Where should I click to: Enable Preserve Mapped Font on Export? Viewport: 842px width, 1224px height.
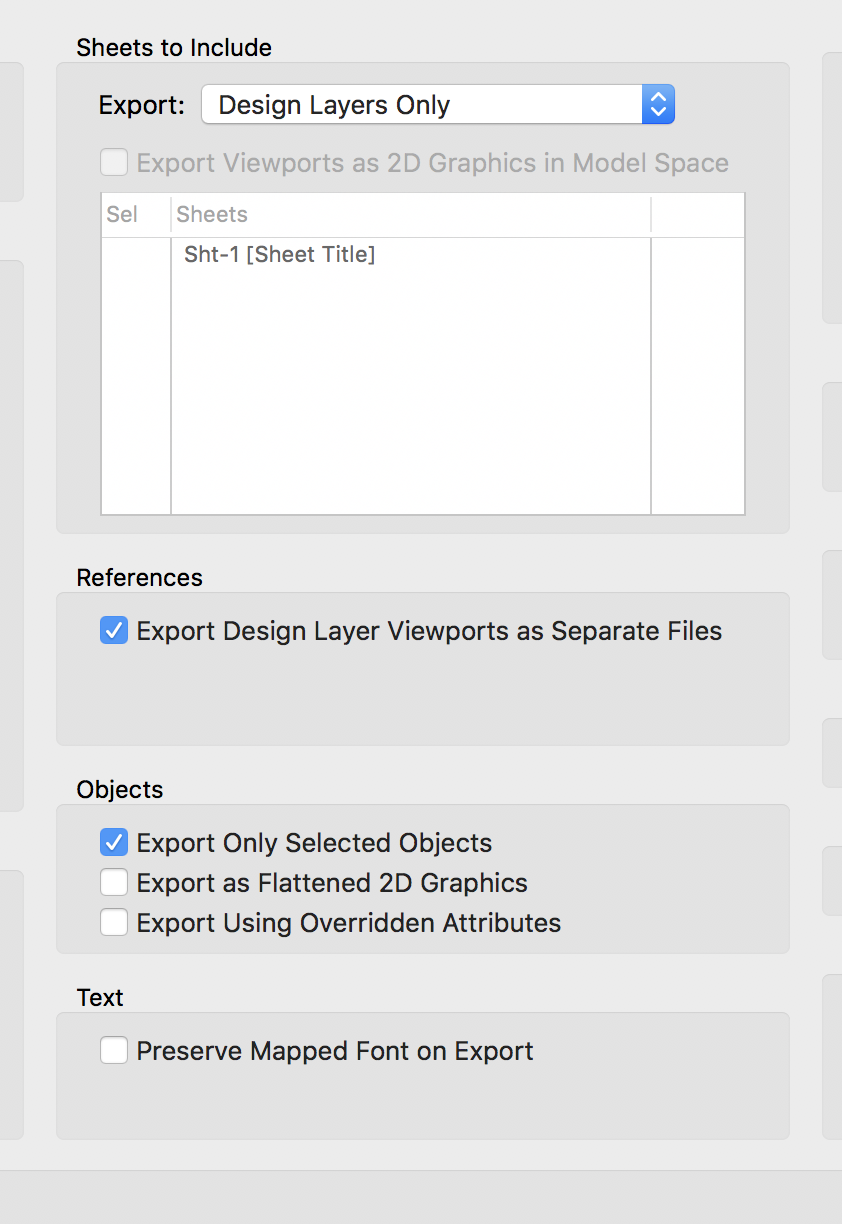tap(114, 1051)
